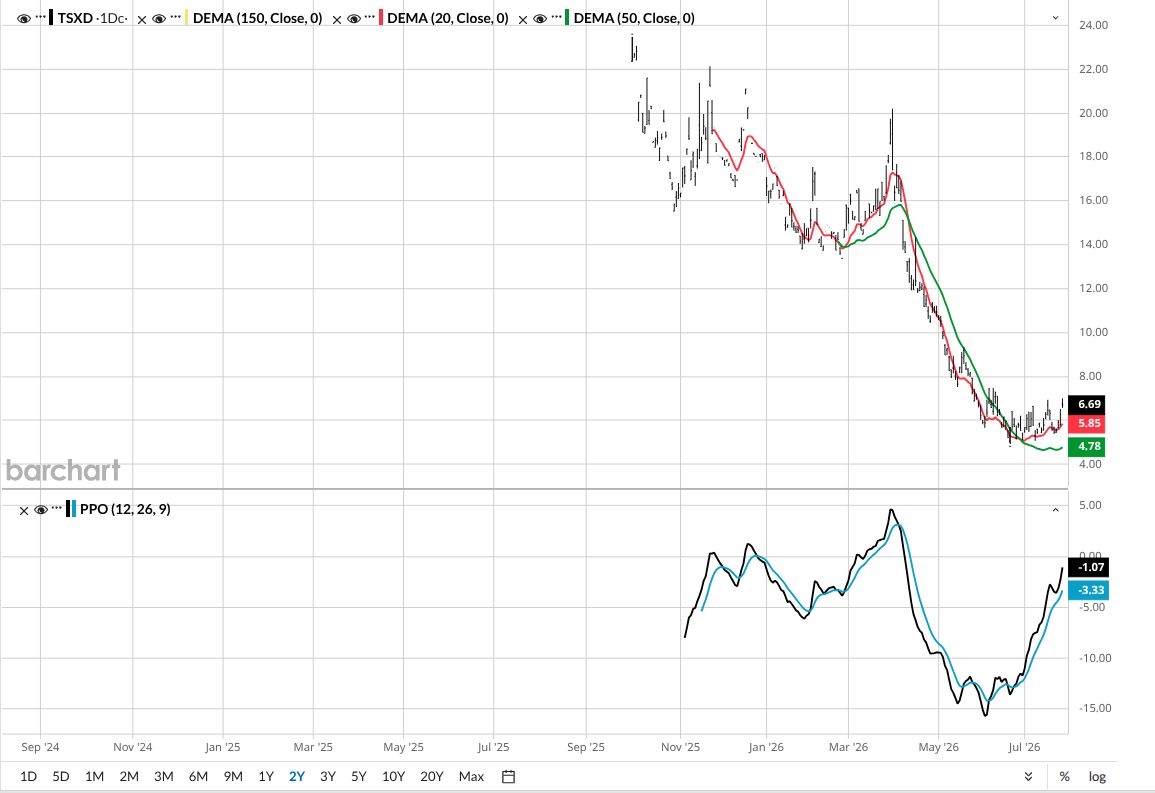Click the 24.00 price axis label
The width and height of the screenshot is (1155, 793).
pyautogui.click(x=1093, y=25)
